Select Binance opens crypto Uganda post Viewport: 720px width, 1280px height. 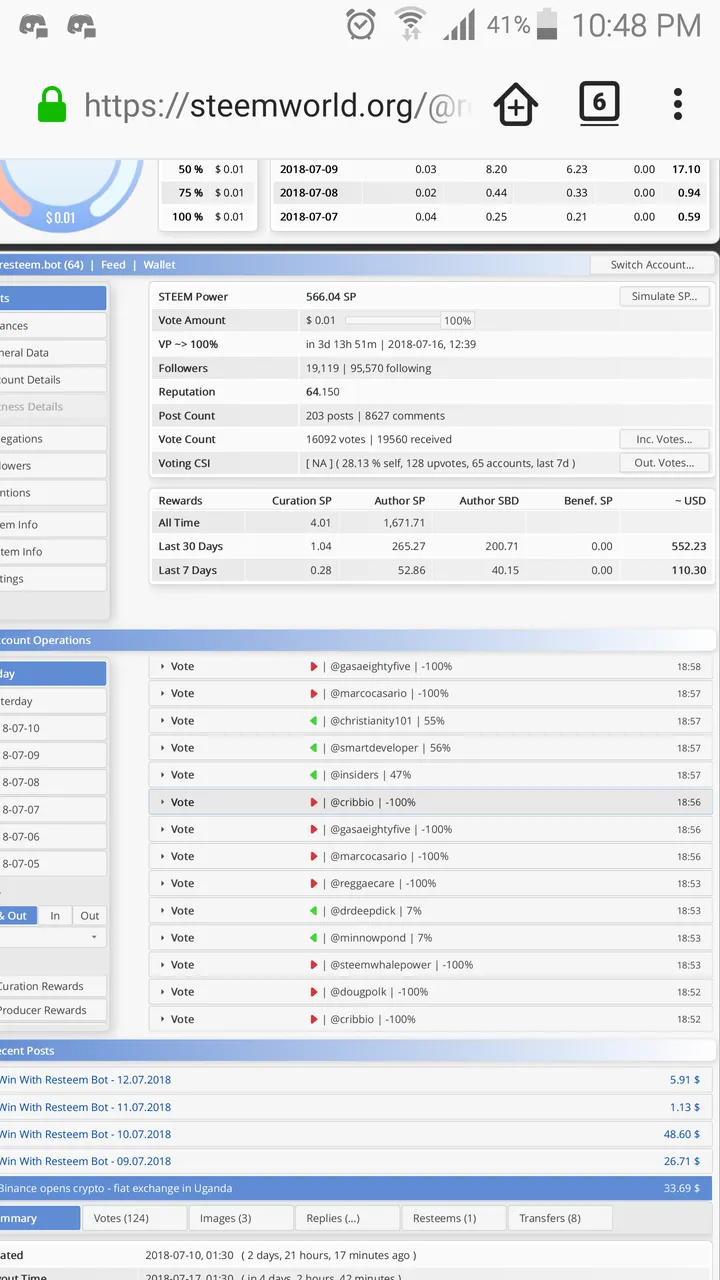tap(356, 1188)
